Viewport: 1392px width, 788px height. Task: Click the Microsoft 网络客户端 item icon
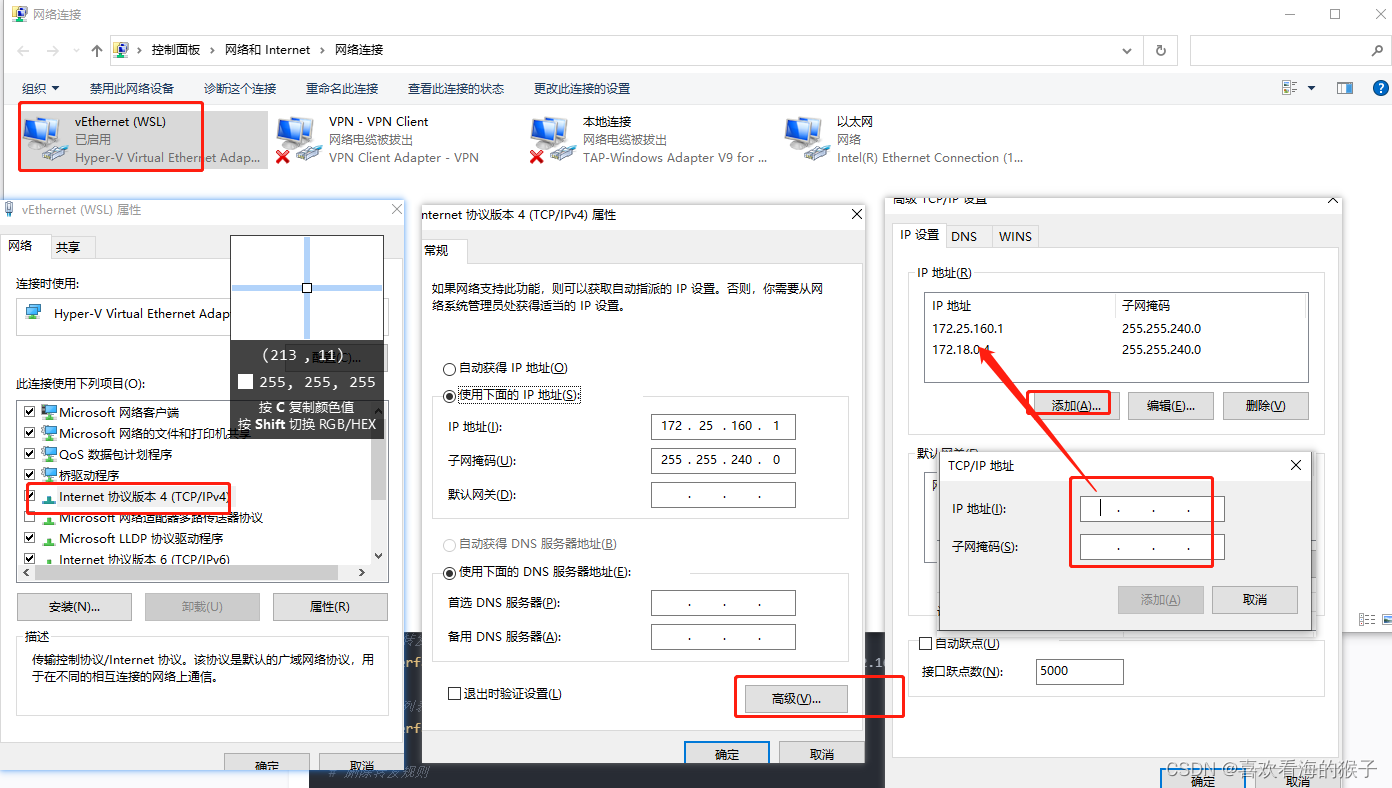49,412
